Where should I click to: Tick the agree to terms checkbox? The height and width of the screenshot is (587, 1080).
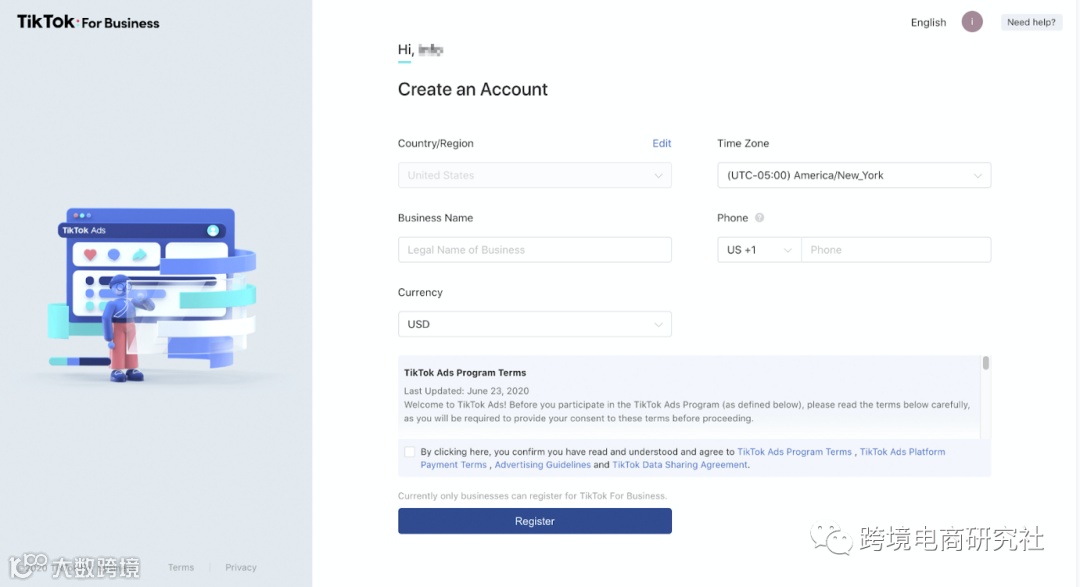[409, 452]
